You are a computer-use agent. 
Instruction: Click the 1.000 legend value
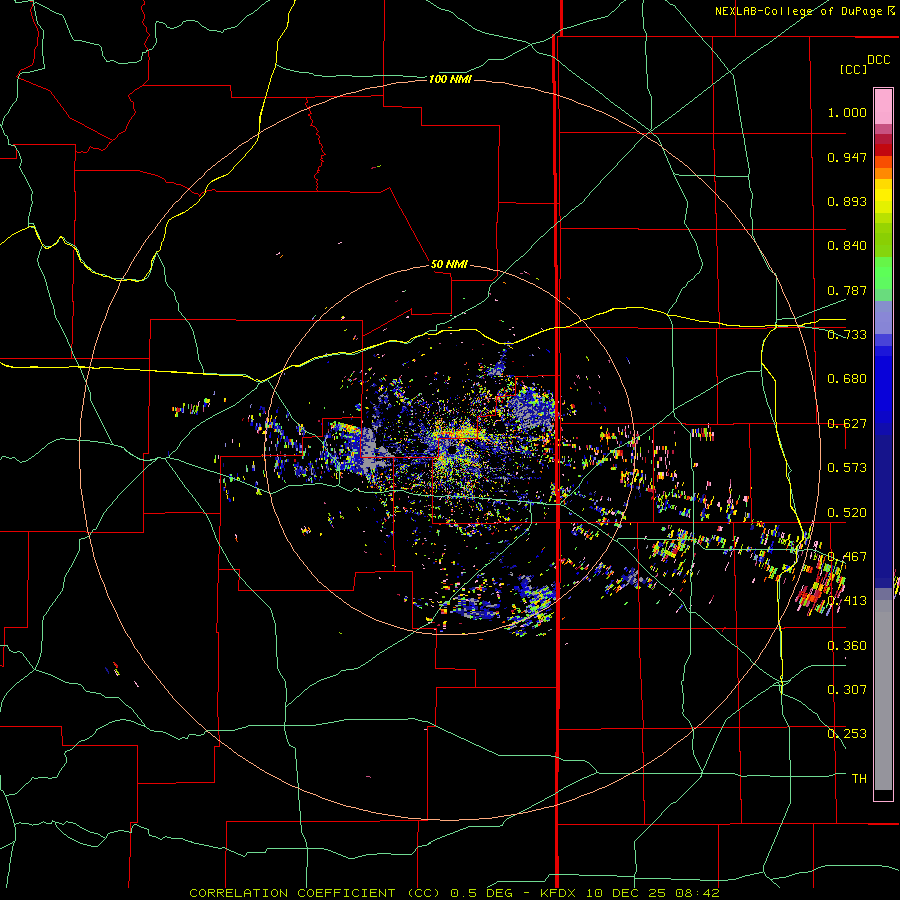[847, 112]
